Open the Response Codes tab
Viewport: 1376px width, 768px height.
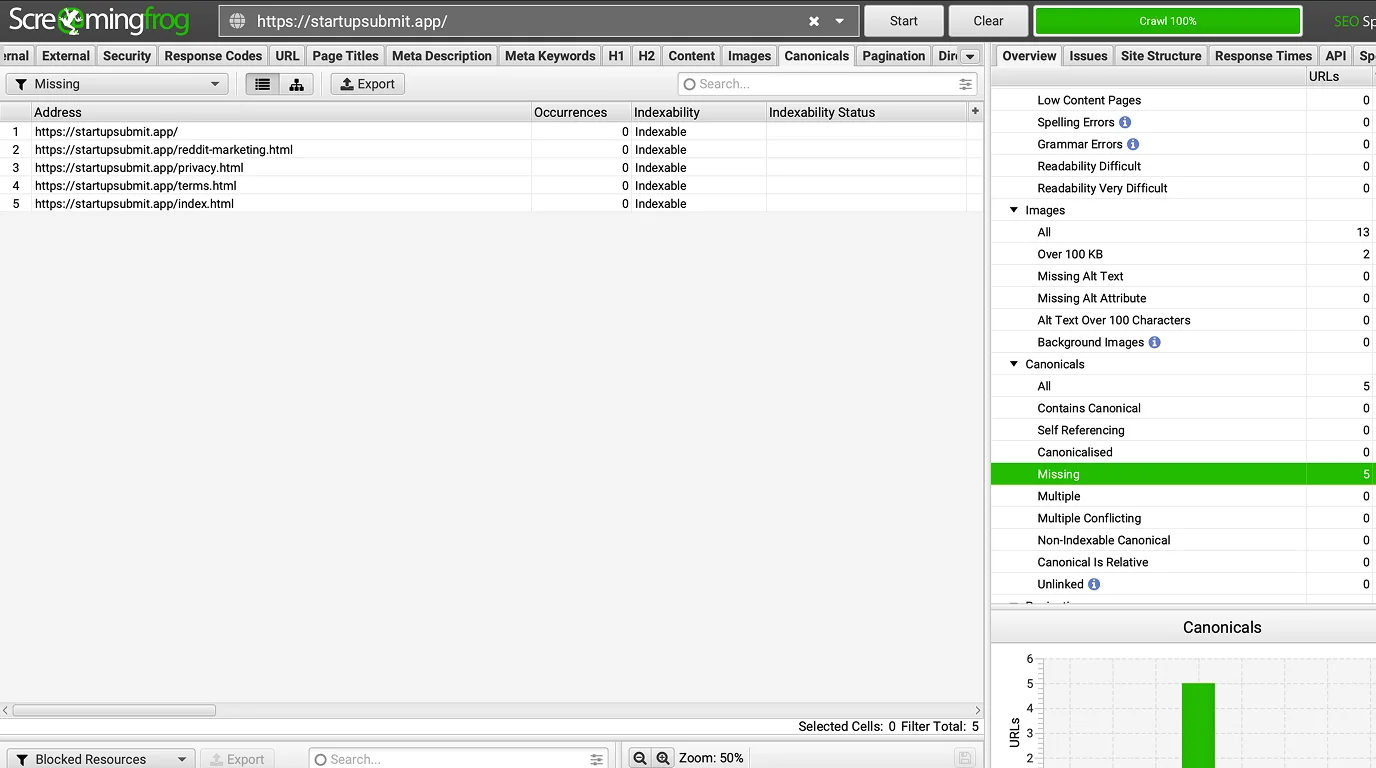coord(213,56)
